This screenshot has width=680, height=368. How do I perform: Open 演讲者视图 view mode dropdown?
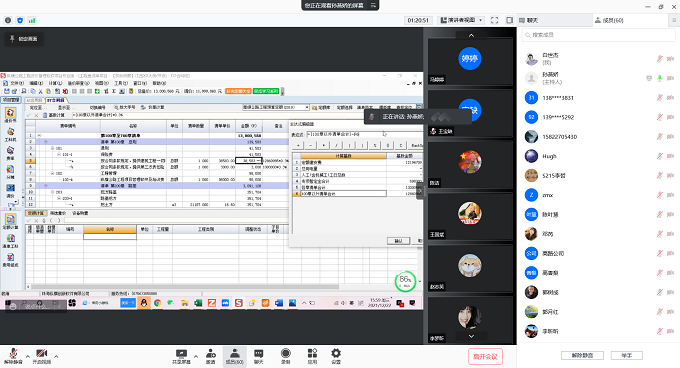(x=462, y=20)
